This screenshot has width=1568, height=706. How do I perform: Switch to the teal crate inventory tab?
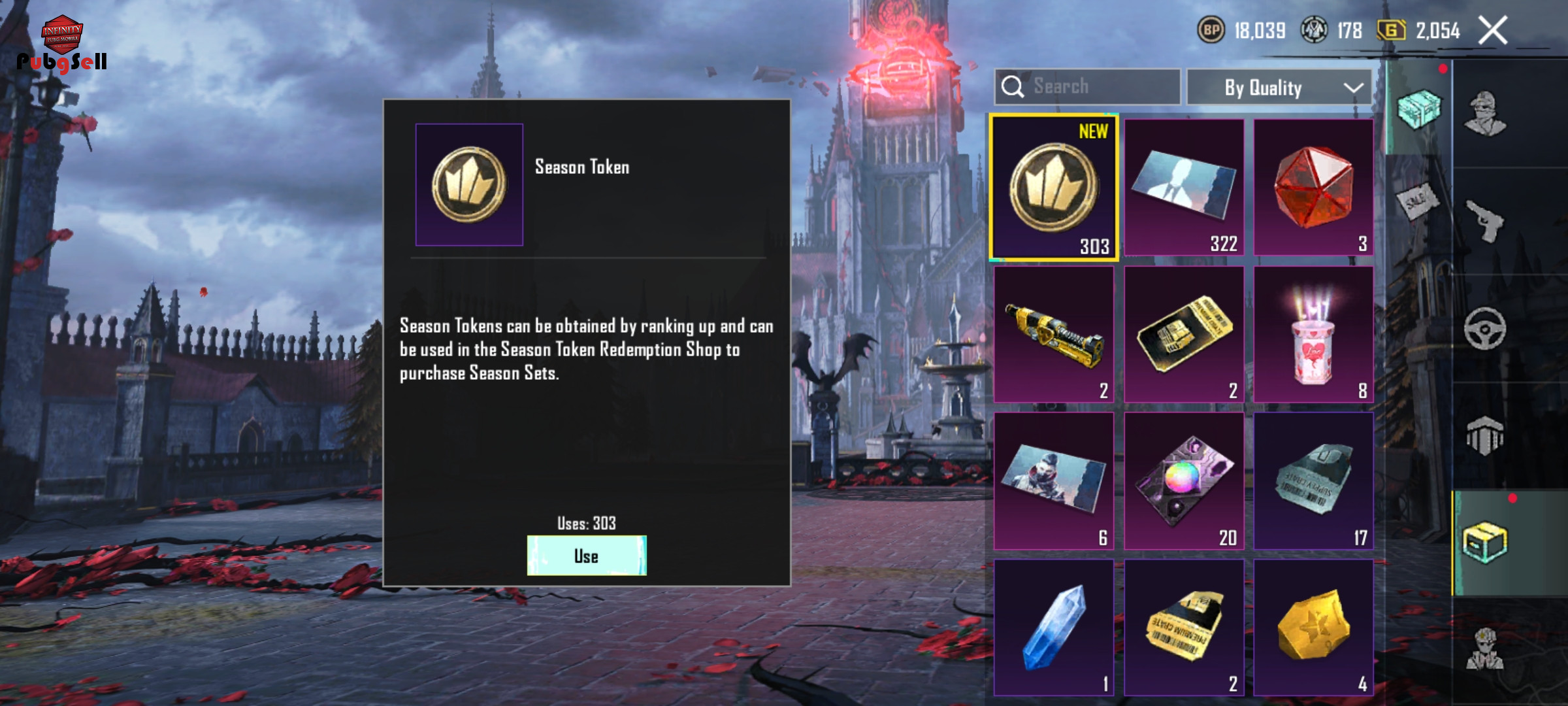(1418, 109)
